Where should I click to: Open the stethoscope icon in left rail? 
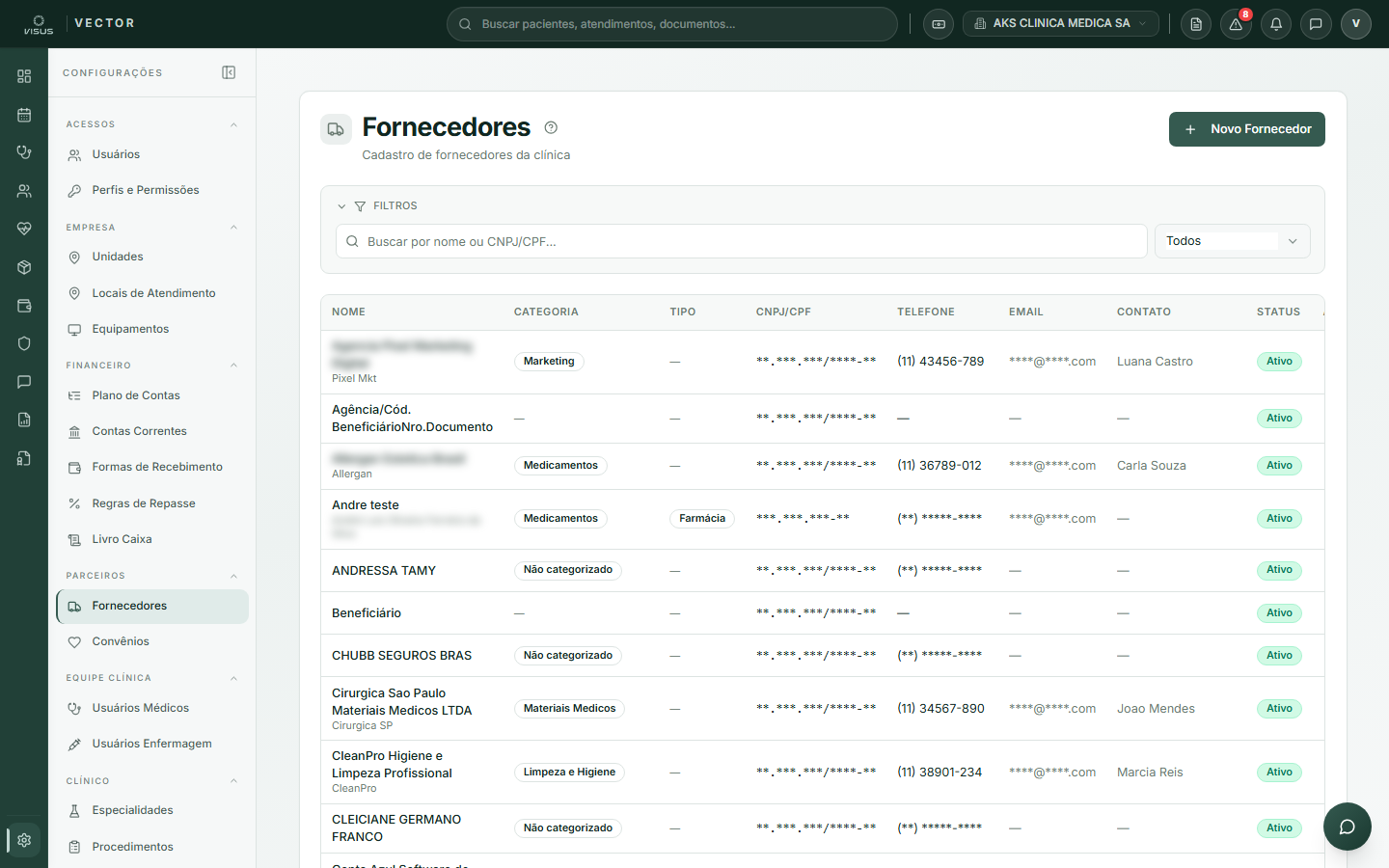24,152
